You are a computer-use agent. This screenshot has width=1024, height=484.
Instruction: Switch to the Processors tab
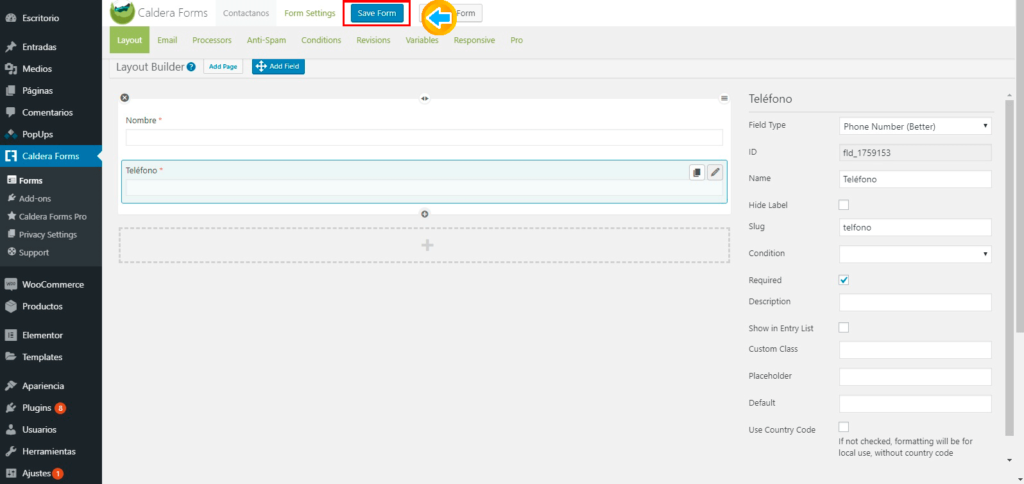(x=212, y=40)
